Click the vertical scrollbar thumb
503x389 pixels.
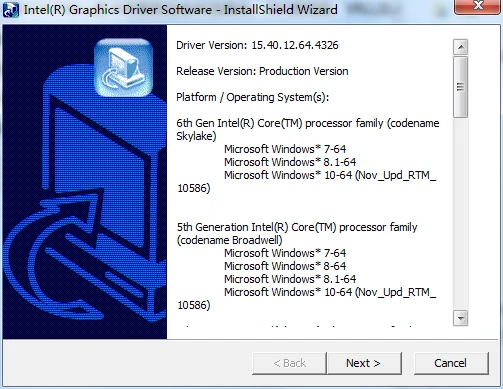(461, 87)
